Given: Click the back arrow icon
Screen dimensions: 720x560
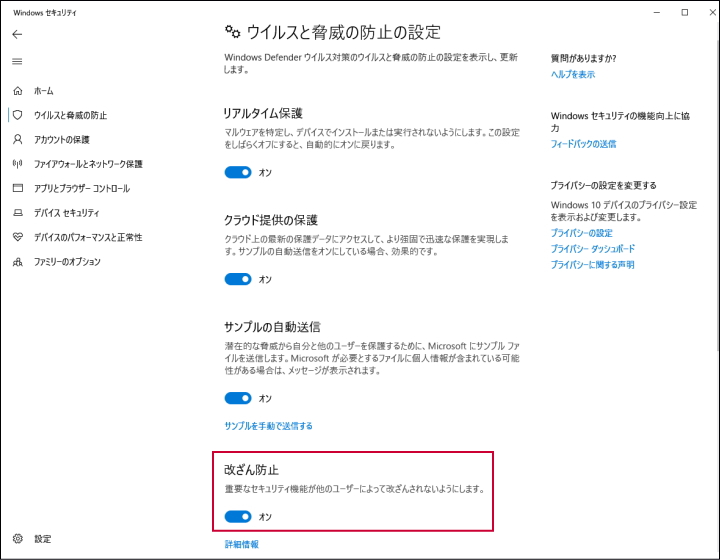Looking at the screenshot, I should (x=17, y=34).
